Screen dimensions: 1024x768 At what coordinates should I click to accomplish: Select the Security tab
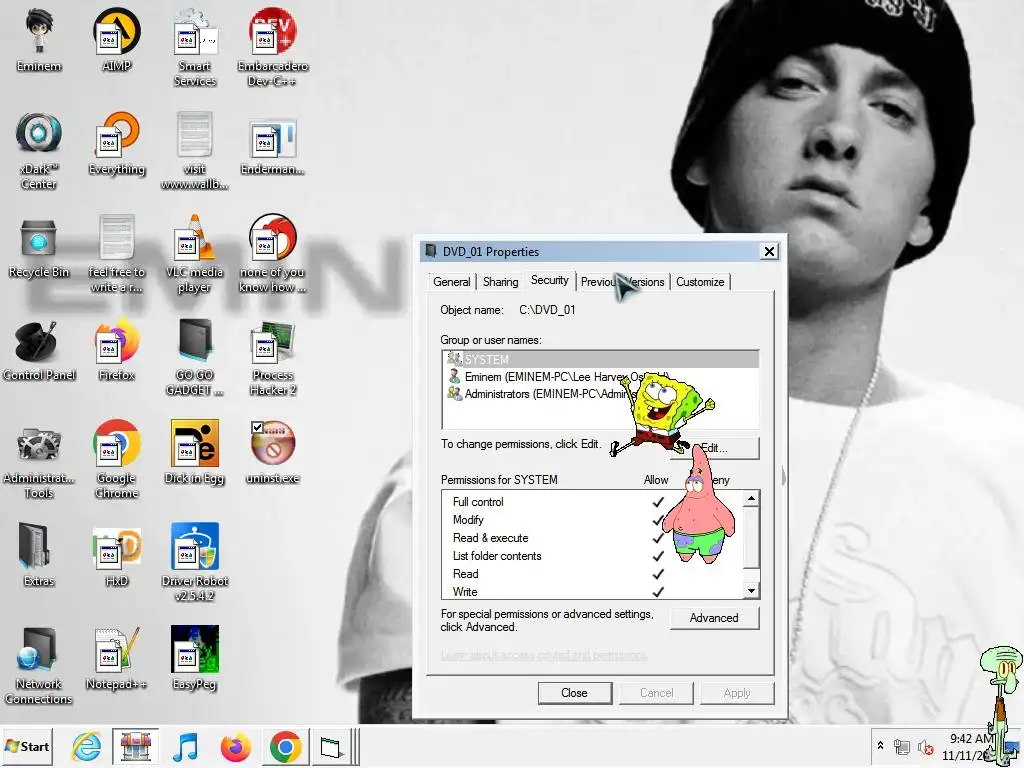point(549,280)
